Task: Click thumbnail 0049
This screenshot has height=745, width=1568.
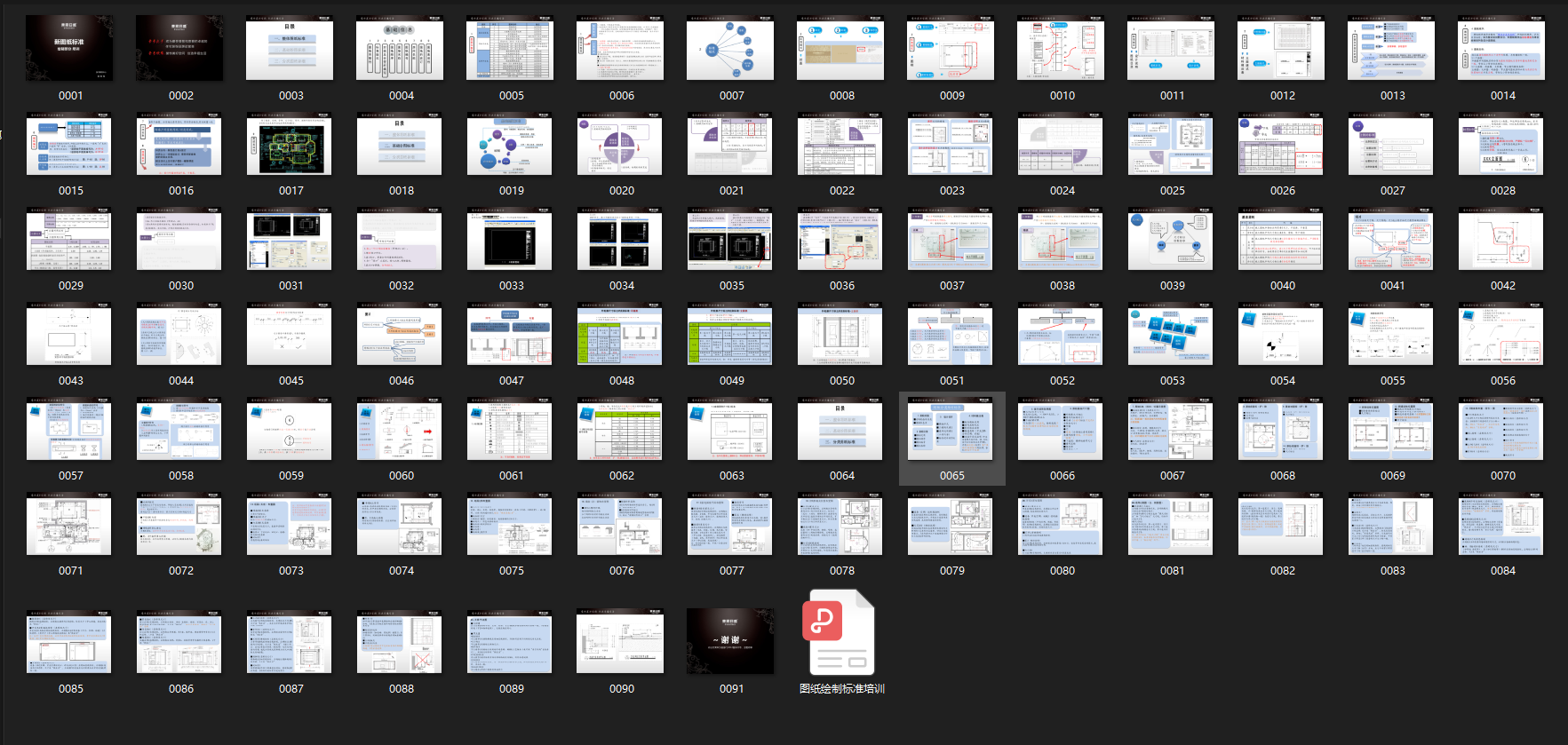Action: click(x=730, y=334)
